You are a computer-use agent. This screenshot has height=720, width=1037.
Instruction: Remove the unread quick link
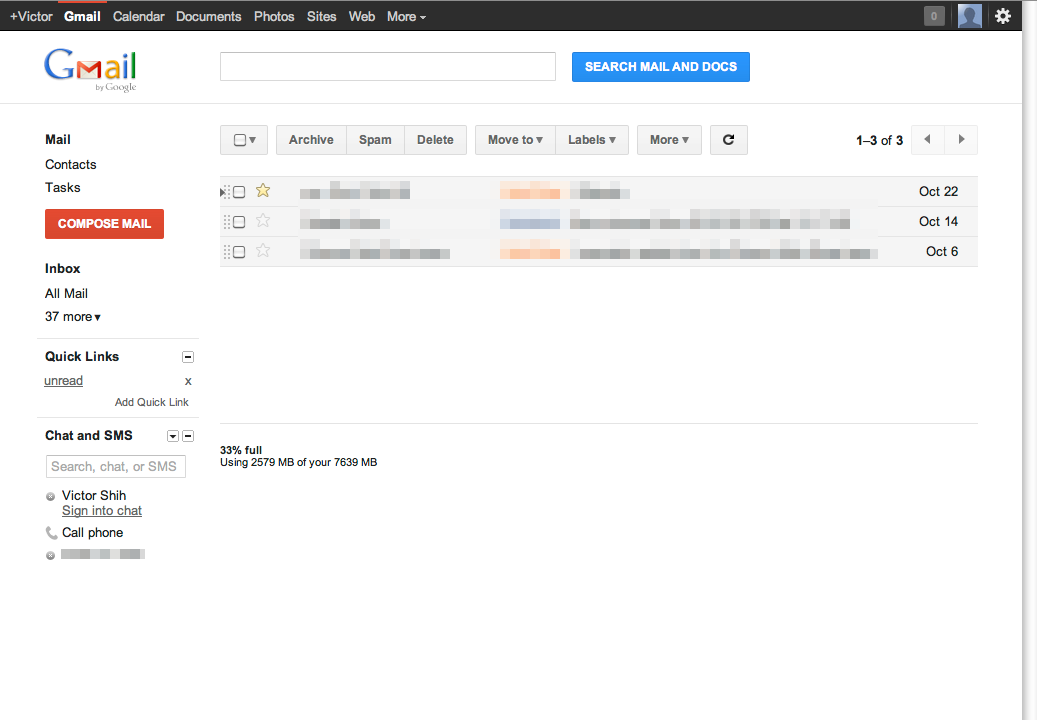(x=188, y=381)
